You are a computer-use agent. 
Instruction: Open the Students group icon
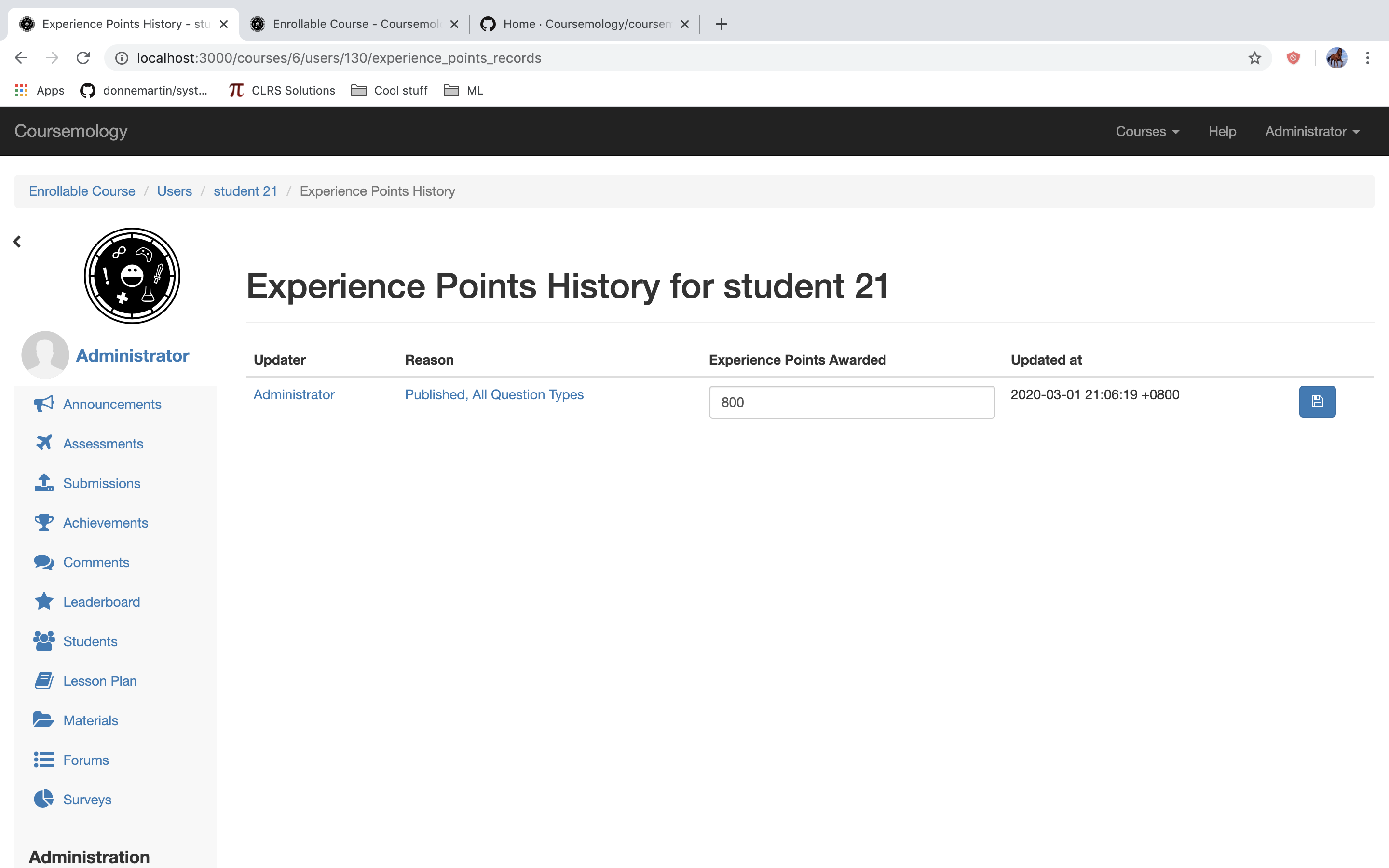43,641
